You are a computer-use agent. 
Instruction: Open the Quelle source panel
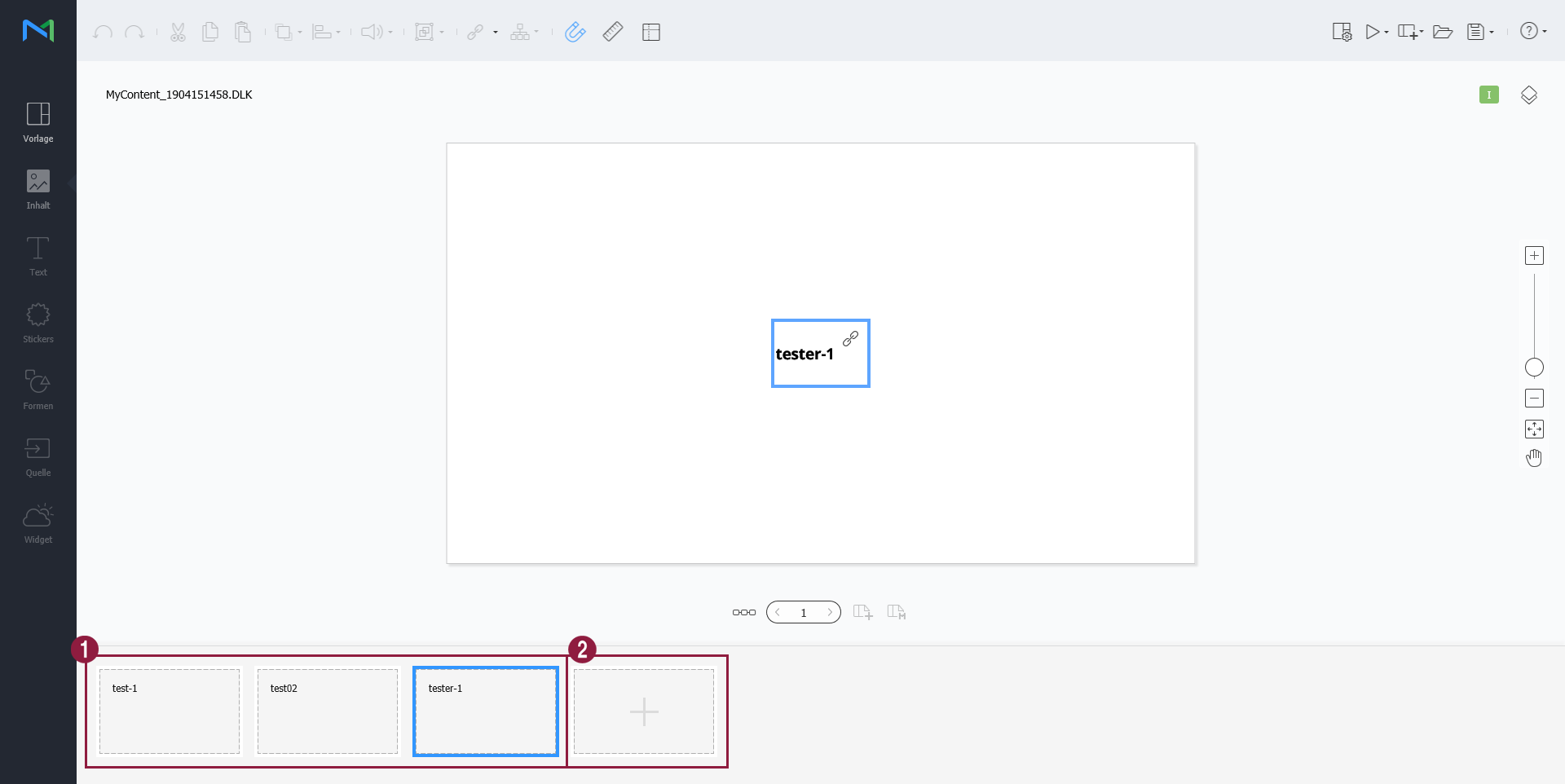pos(38,456)
